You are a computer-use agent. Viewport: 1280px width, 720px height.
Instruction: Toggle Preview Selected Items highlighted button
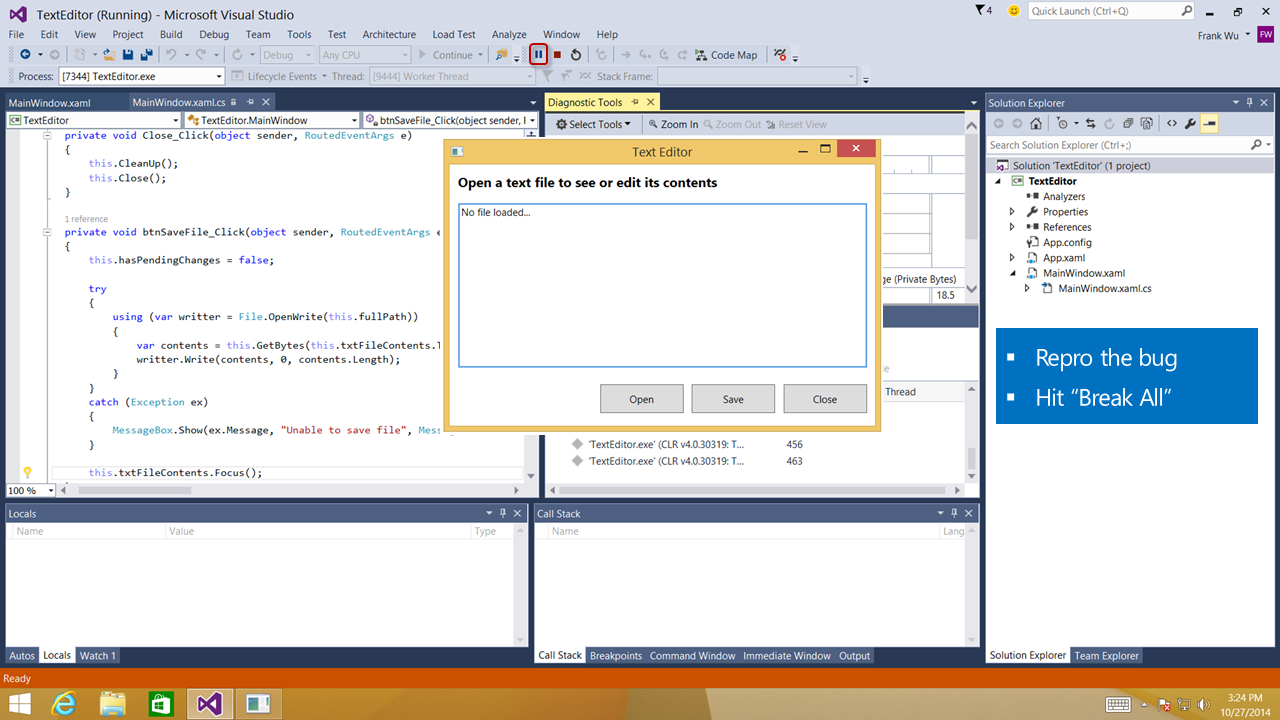point(1209,124)
